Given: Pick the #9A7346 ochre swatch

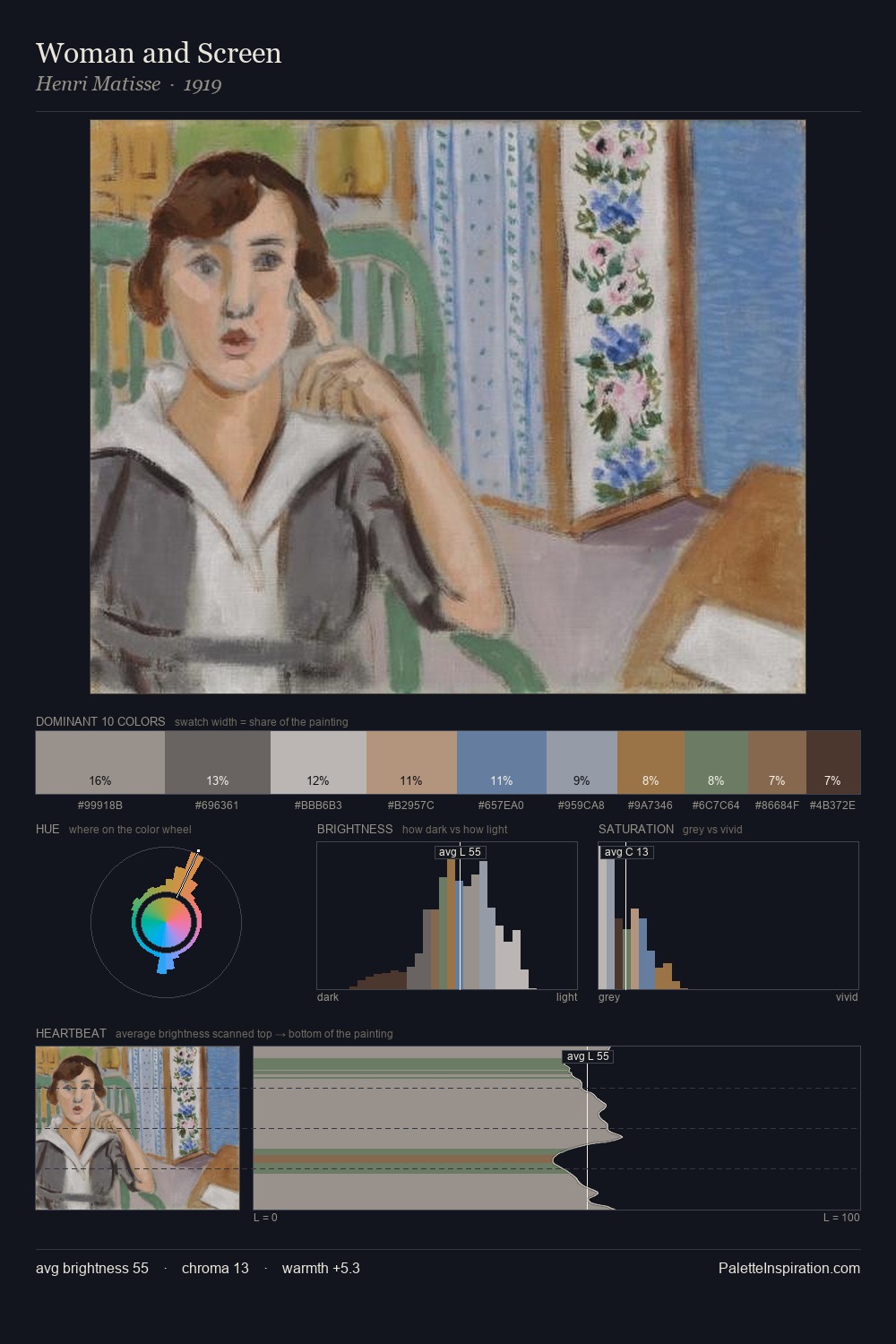Looking at the screenshot, I should coord(650,762).
